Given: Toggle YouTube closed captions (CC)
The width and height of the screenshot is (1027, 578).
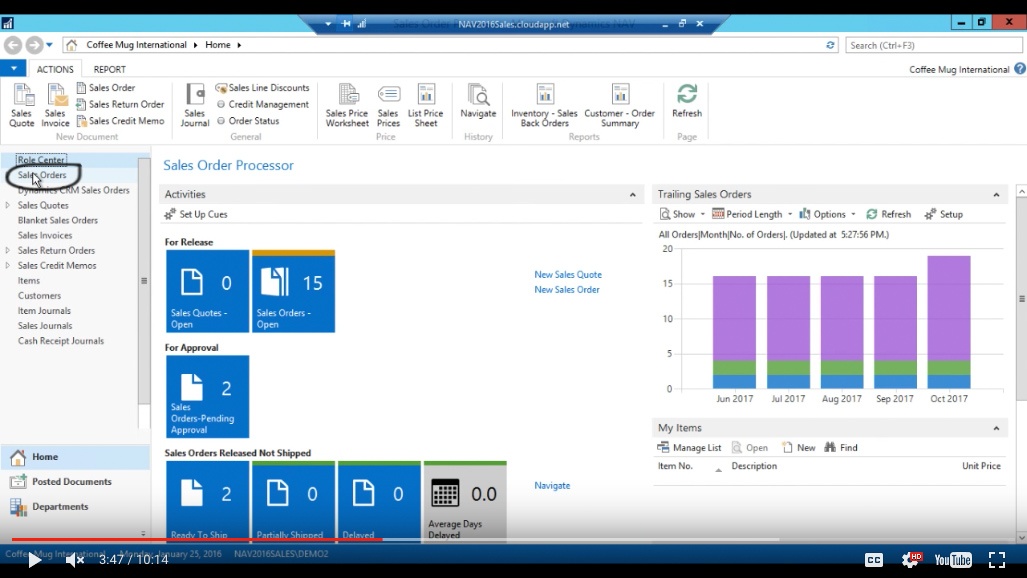Looking at the screenshot, I should (874, 560).
